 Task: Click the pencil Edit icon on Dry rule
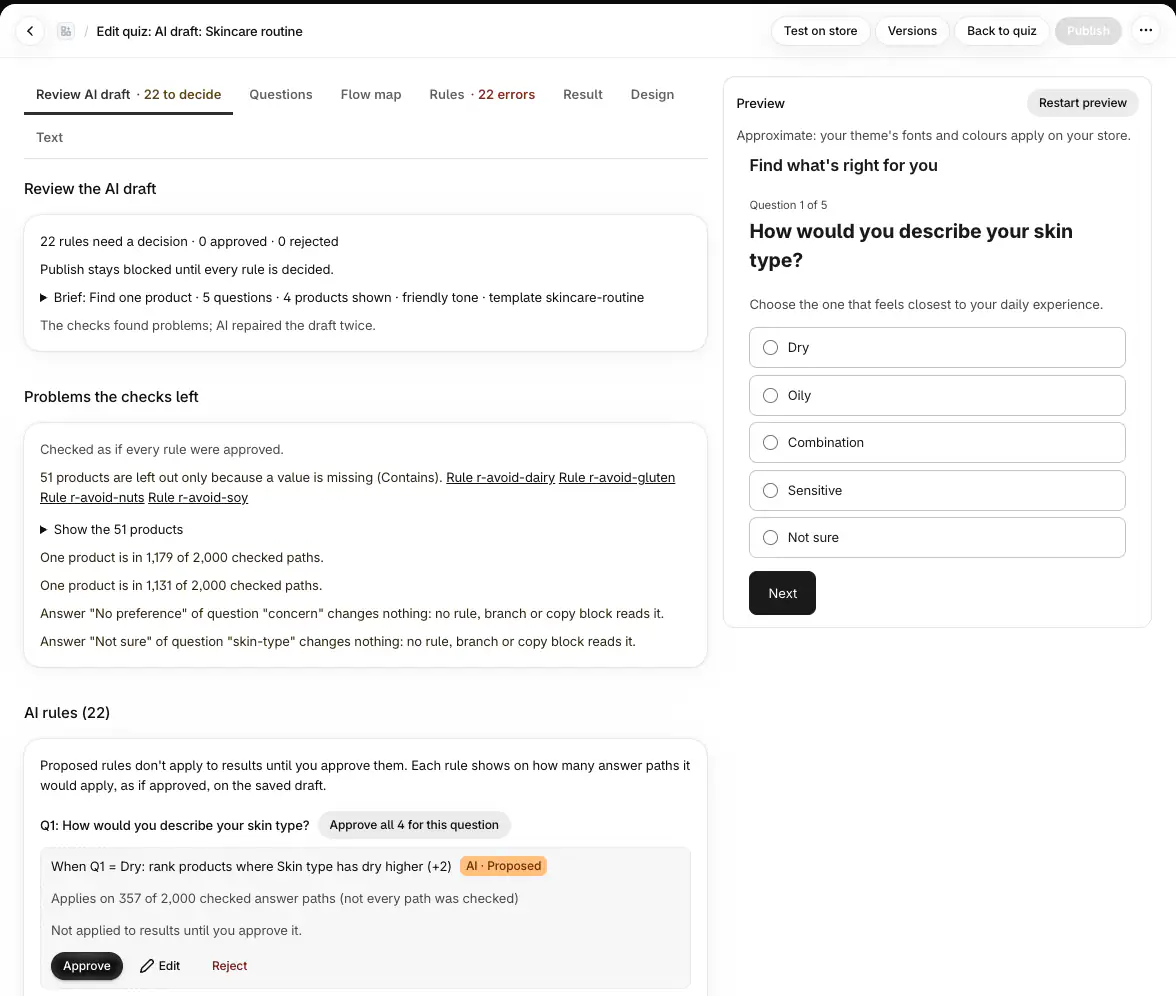pyautogui.click(x=160, y=966)
